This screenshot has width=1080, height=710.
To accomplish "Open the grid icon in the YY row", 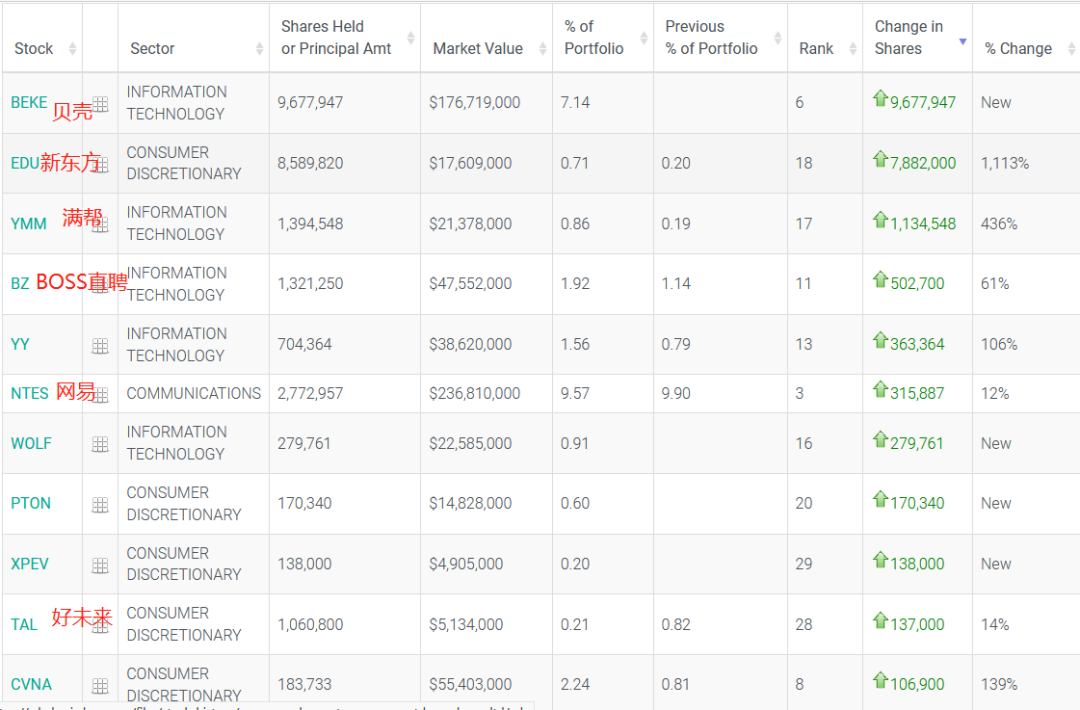I will click(x=100, y=345).
